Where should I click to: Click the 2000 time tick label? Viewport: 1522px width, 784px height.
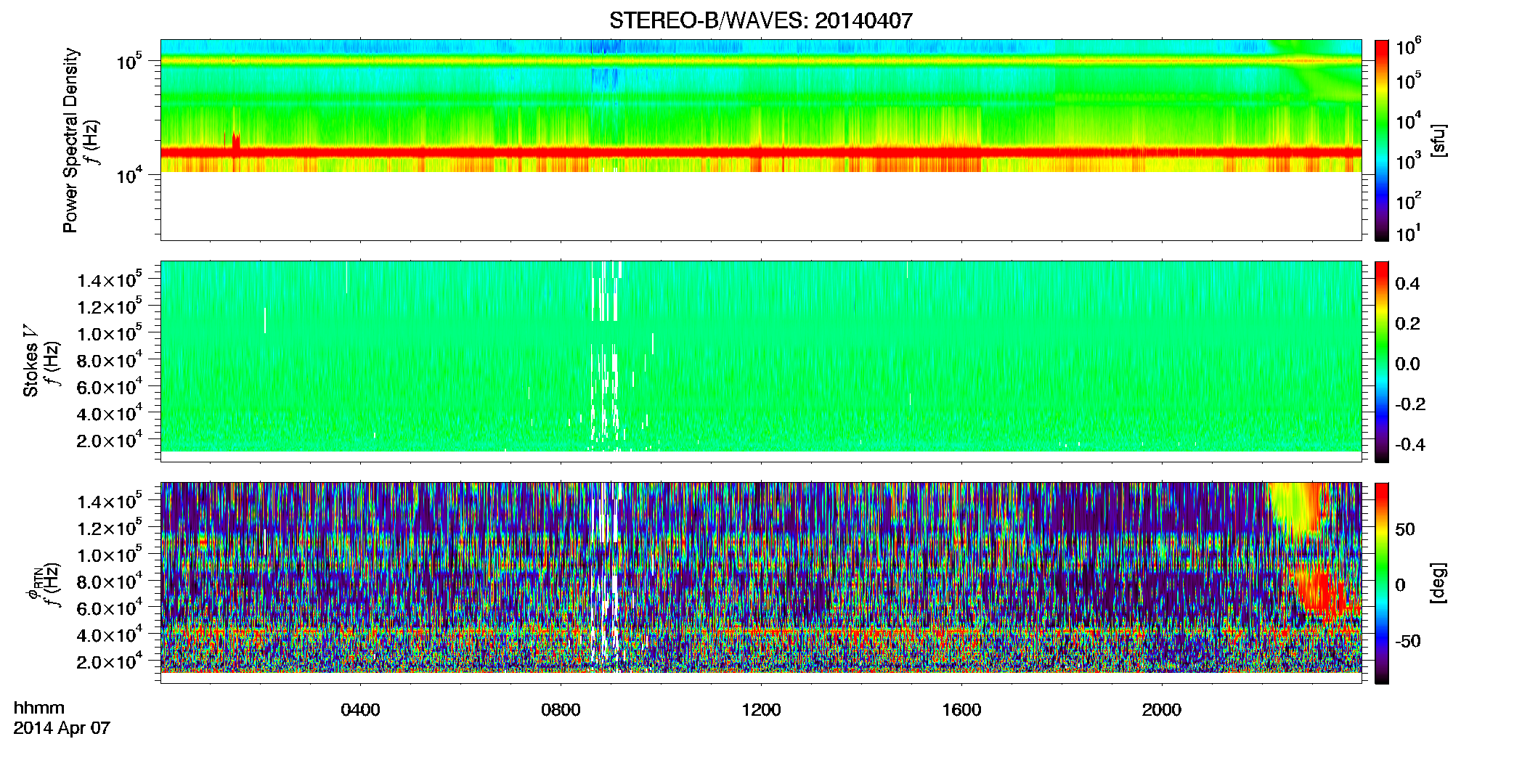click(1162, 710)
